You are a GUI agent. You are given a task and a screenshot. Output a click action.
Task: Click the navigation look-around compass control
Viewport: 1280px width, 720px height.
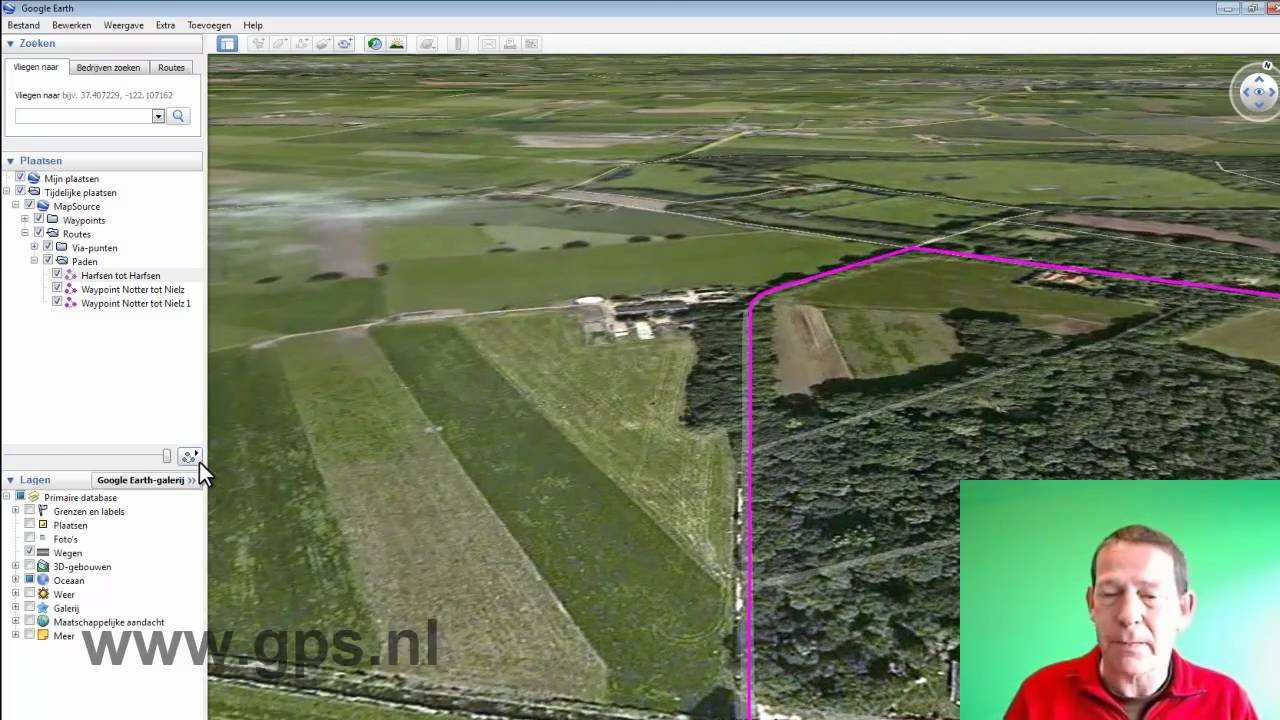pos(1258,91)
